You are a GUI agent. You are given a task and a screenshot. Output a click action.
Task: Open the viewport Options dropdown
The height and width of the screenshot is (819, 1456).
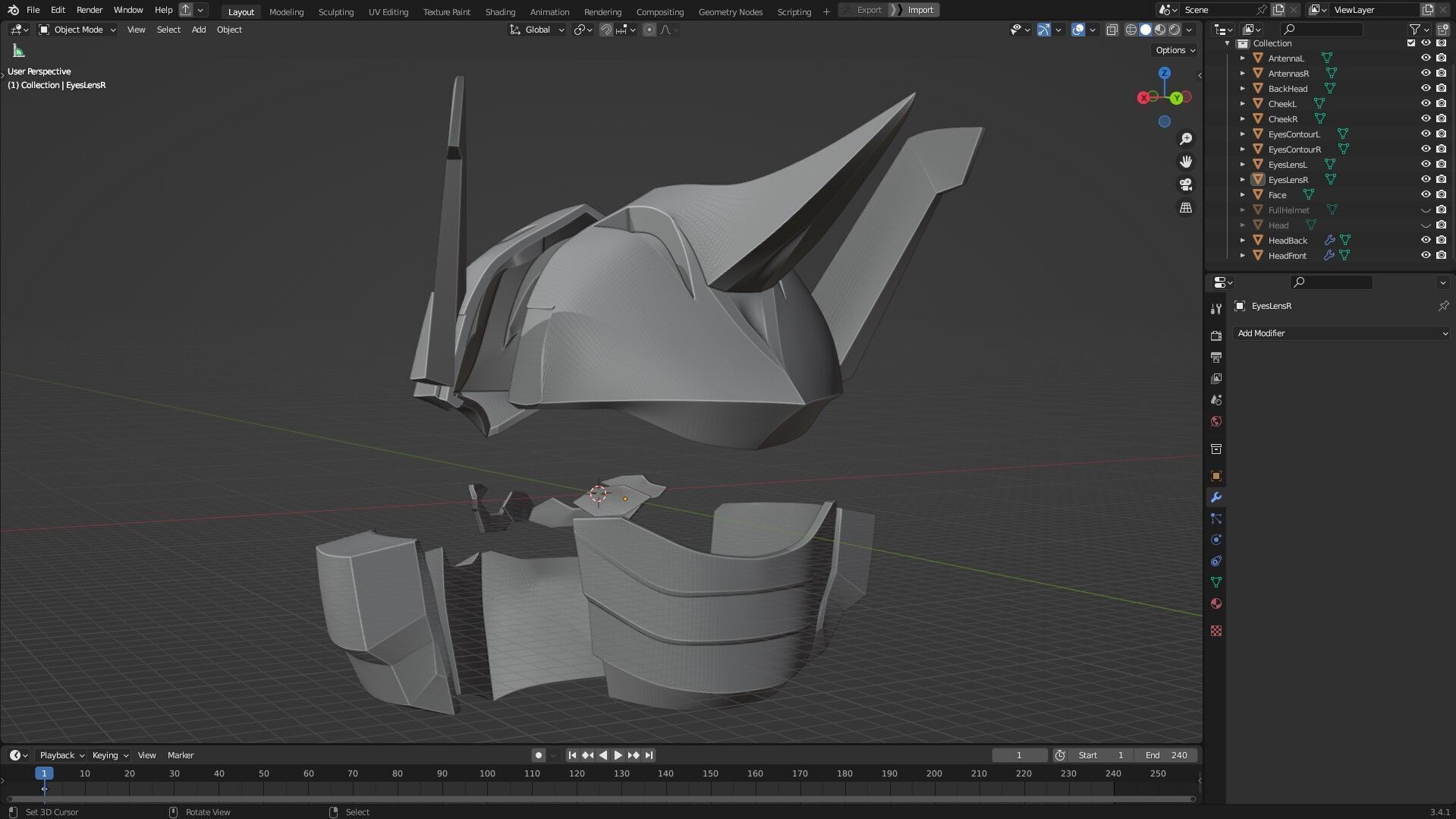tap(1175, 50)
